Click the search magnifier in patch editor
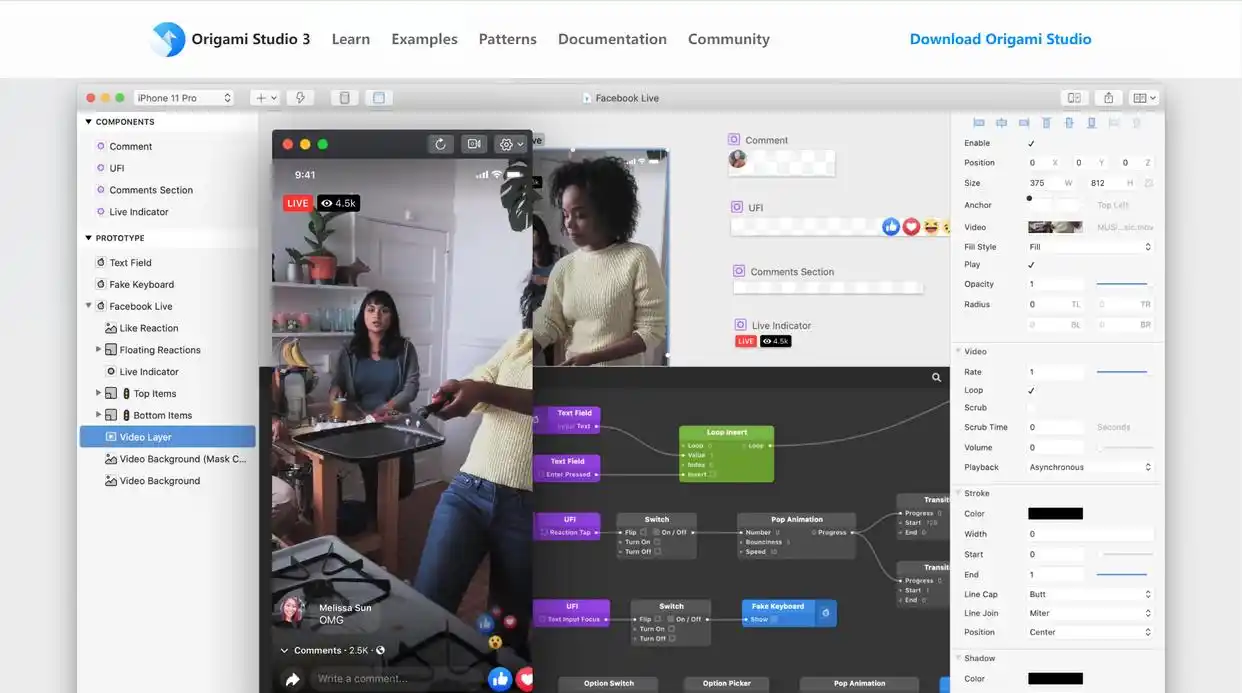Viewport: 1242px width, 693px height. click(x=936, y=378)
